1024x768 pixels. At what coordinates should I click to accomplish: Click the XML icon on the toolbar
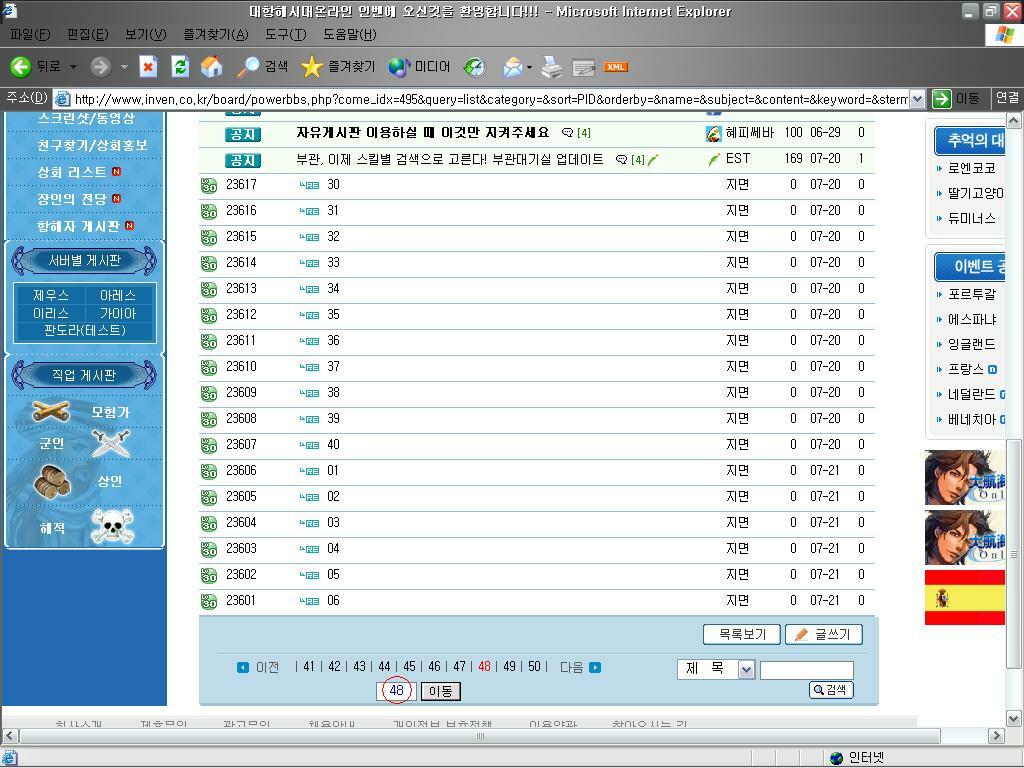click(x=617, y=66)
